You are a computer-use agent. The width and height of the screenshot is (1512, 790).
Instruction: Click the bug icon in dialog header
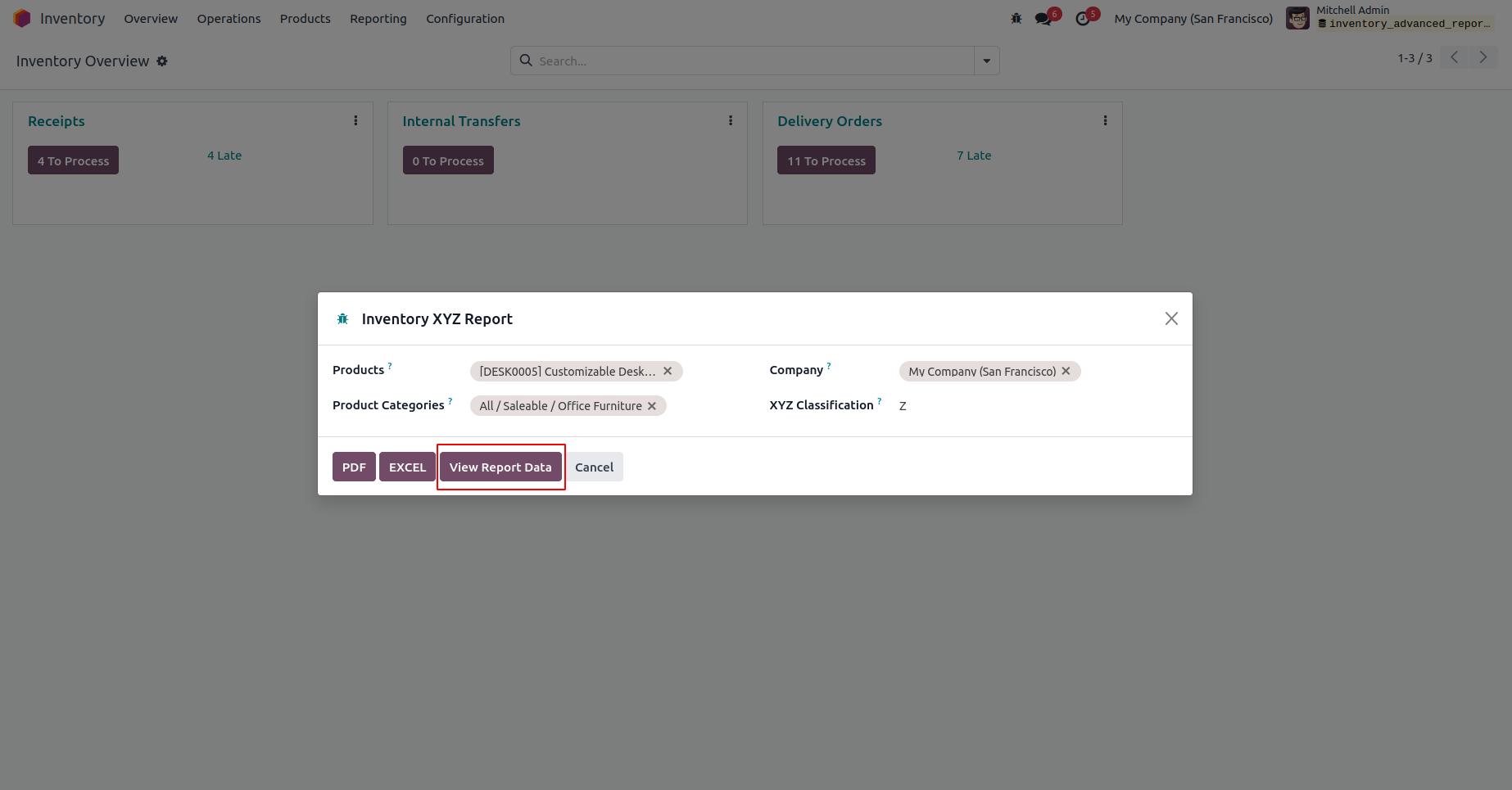pos(343,319)
